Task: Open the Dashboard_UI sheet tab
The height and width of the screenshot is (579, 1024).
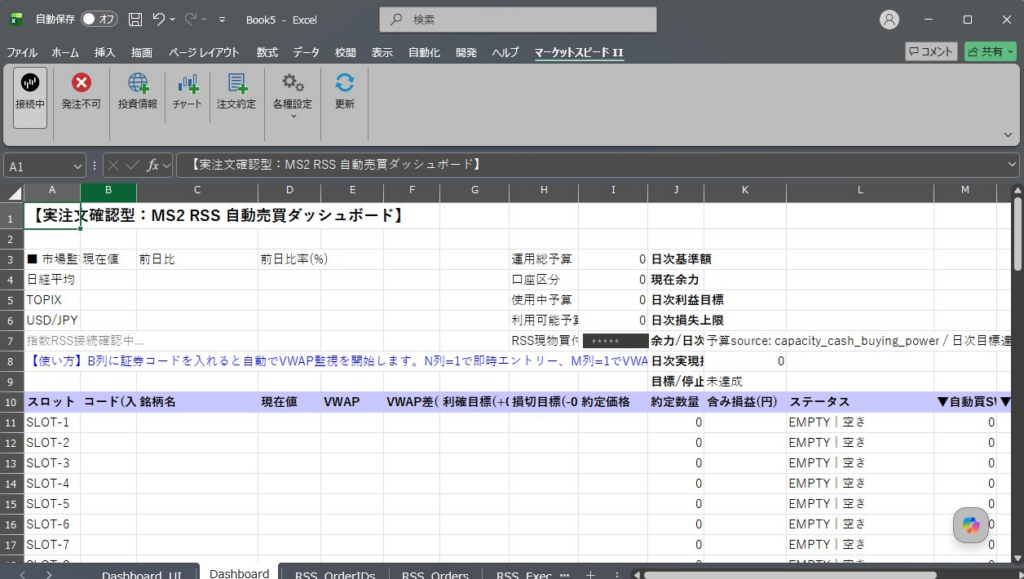Action: point(141,574)
